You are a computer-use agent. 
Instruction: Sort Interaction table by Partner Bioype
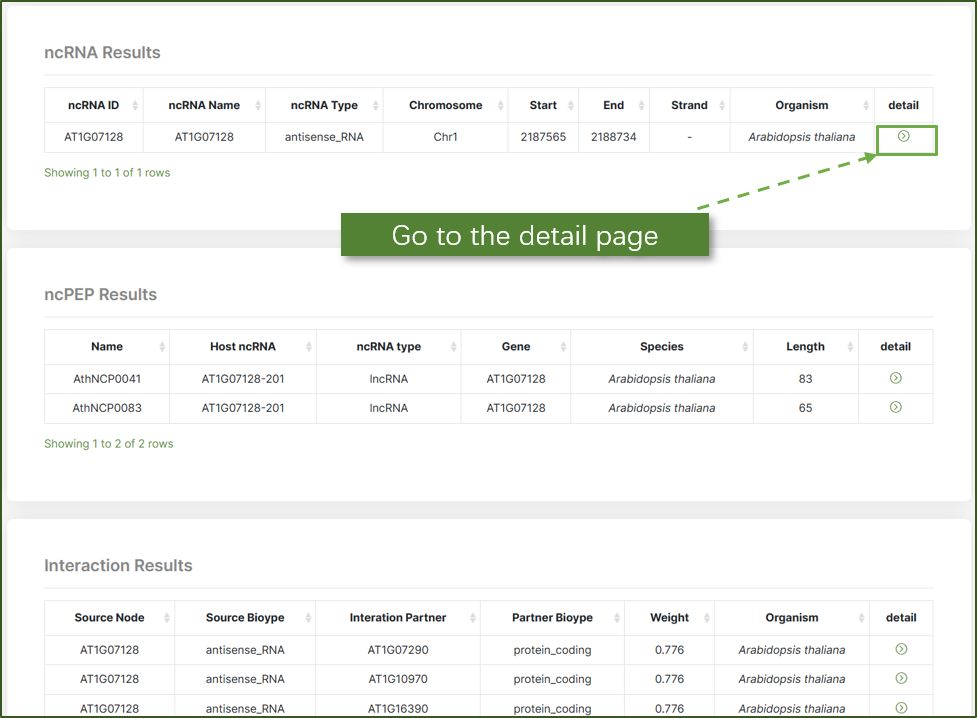pyautogui.click(x=552, y=618)
